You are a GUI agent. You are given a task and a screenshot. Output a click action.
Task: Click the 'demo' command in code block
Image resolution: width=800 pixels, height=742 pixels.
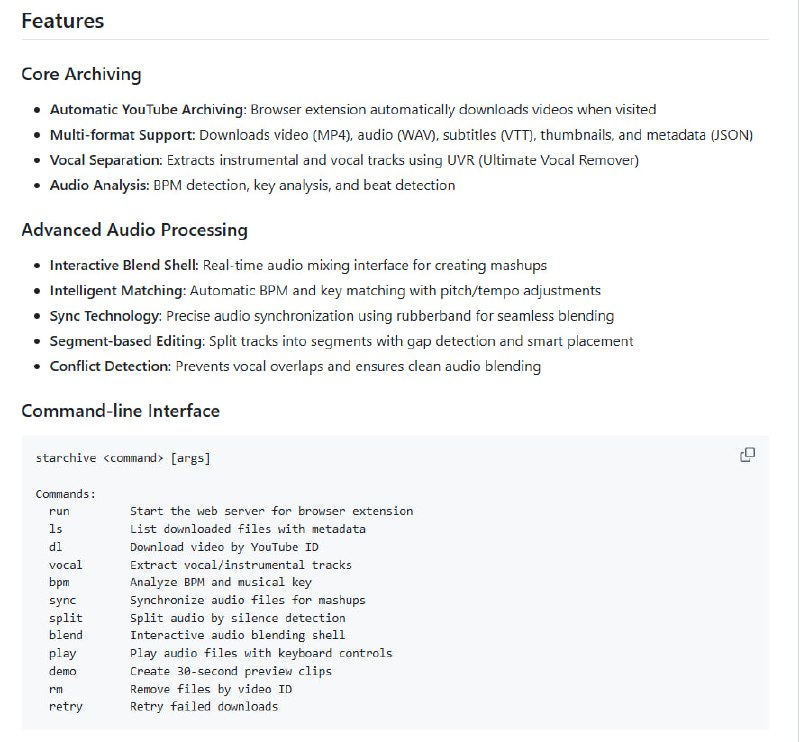pos(62,671)
